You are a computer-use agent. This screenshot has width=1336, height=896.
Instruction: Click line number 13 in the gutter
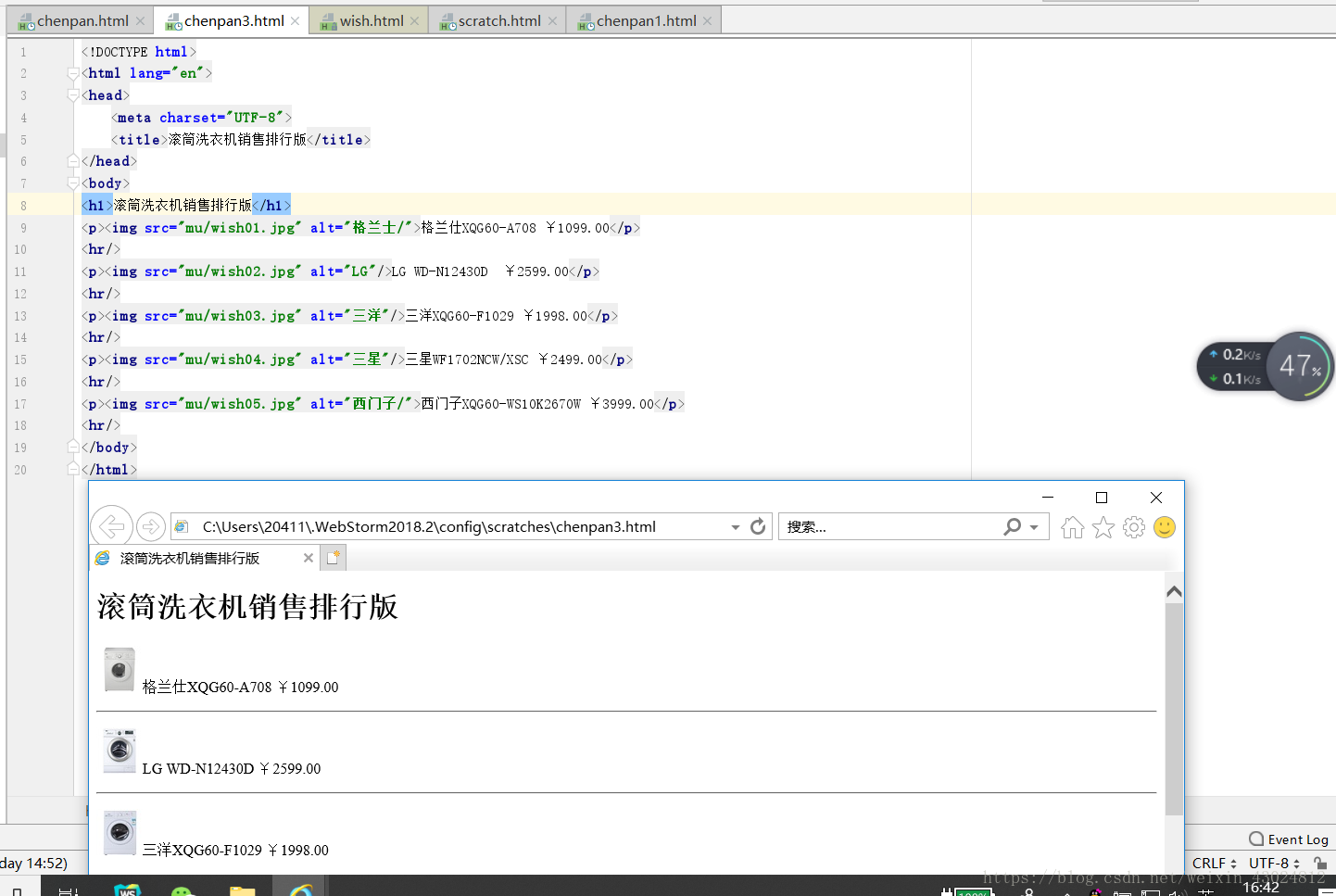(20, 316)
